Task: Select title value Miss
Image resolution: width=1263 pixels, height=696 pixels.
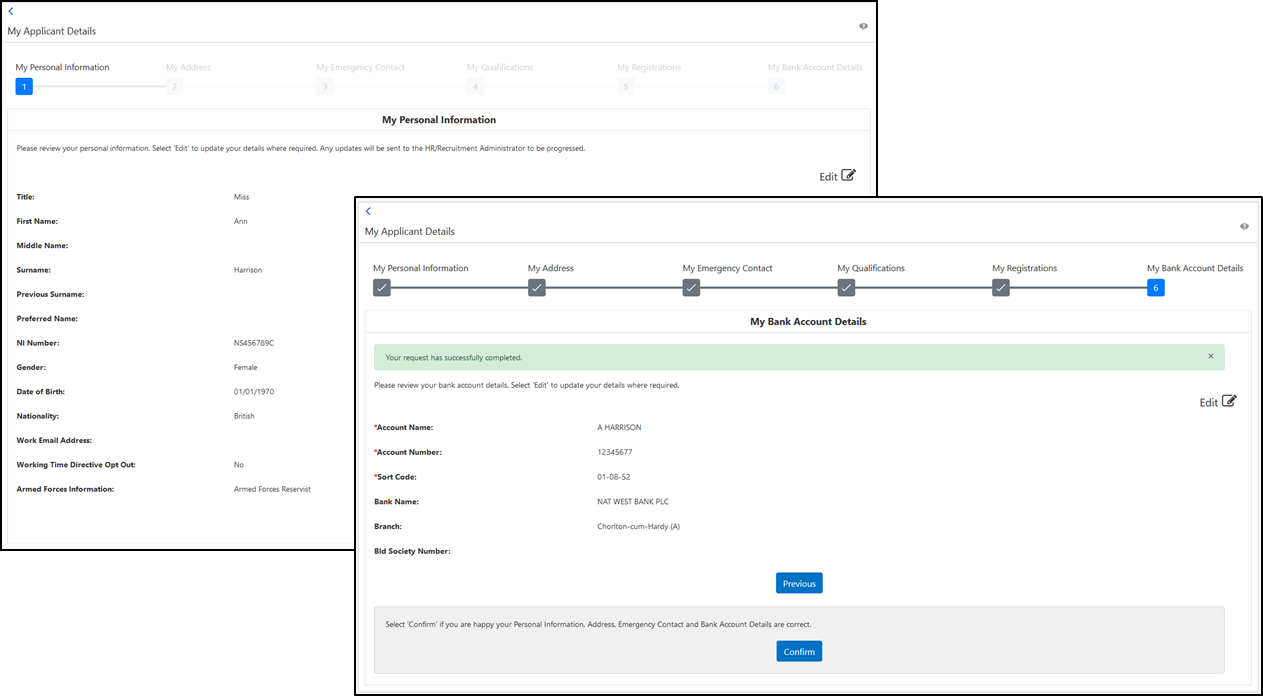Action: point(242,197)
